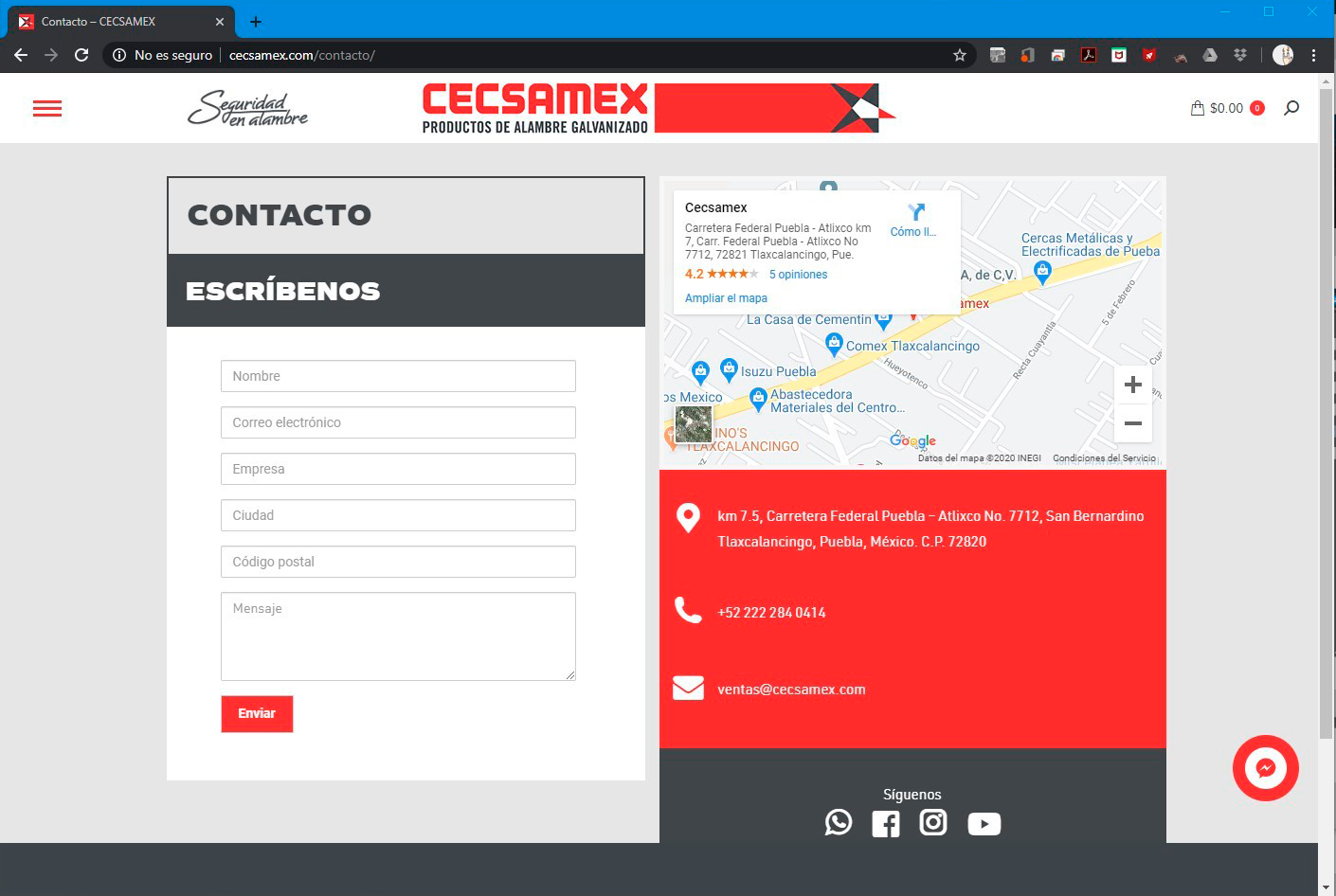1336x896 pixels.
Task: Click the phone number +52 222 284 0414
Action: 771,613
